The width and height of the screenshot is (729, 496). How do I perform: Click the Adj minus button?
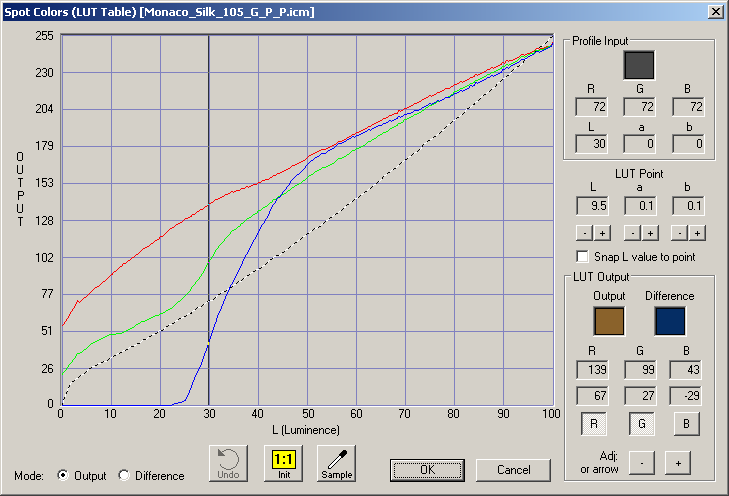[642, 463]
